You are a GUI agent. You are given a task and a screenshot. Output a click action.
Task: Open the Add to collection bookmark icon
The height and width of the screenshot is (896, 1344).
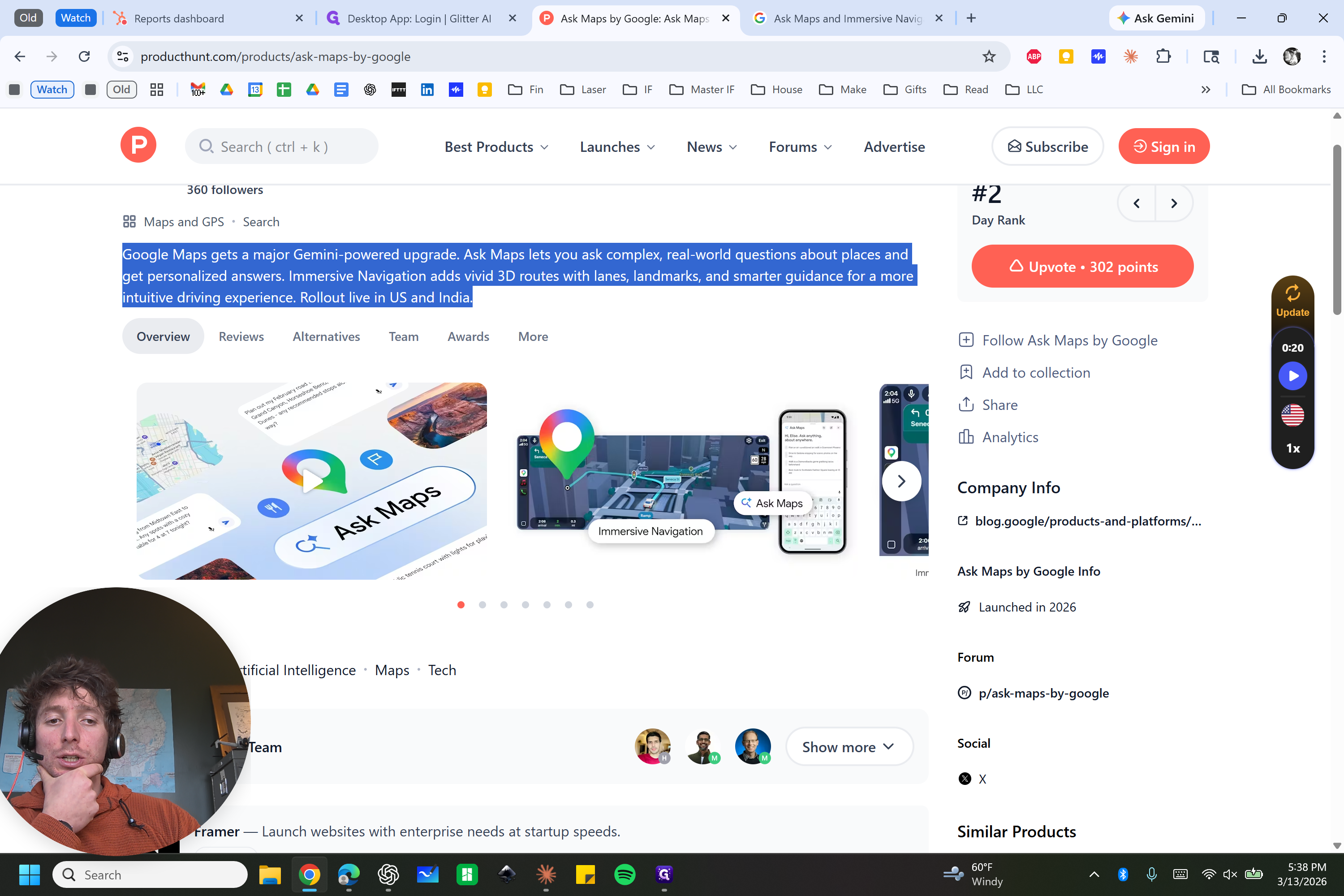click(966, 373)
